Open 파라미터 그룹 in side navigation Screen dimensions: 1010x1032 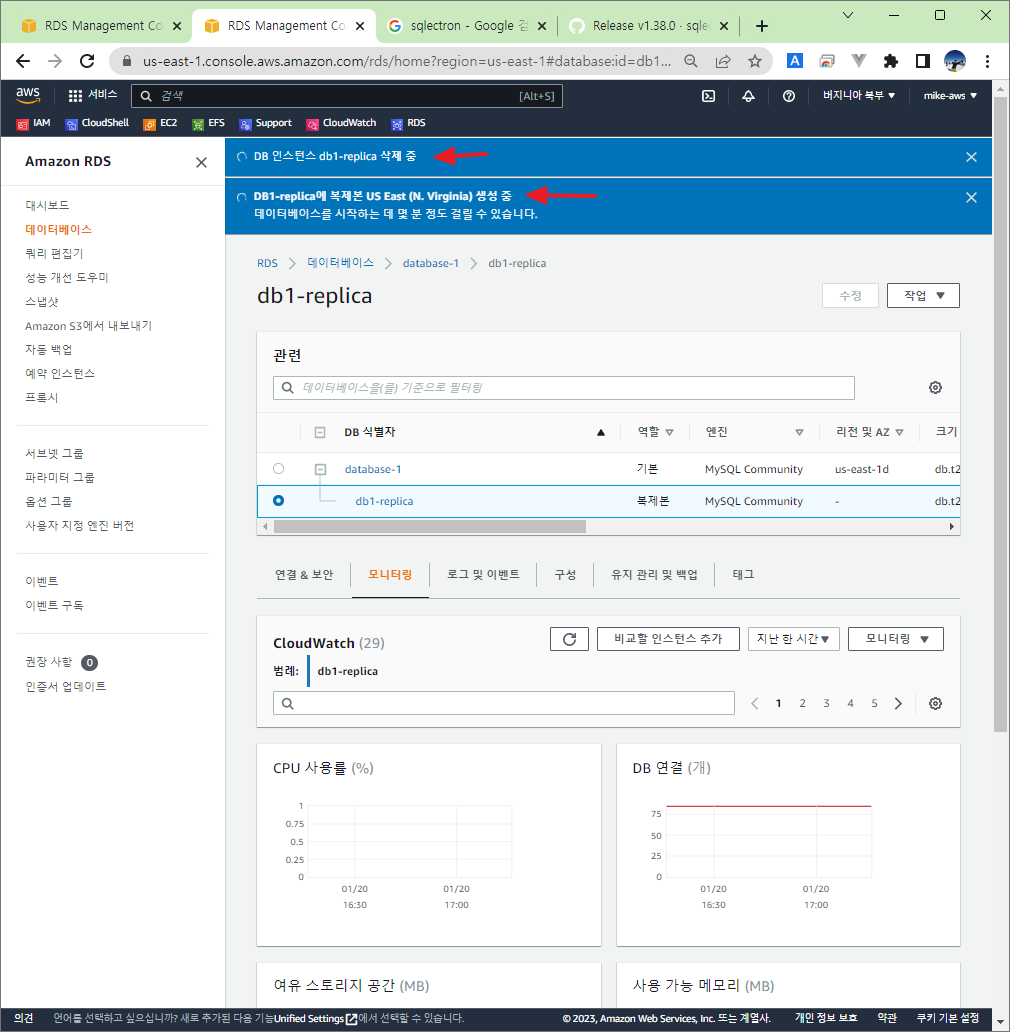60,477
